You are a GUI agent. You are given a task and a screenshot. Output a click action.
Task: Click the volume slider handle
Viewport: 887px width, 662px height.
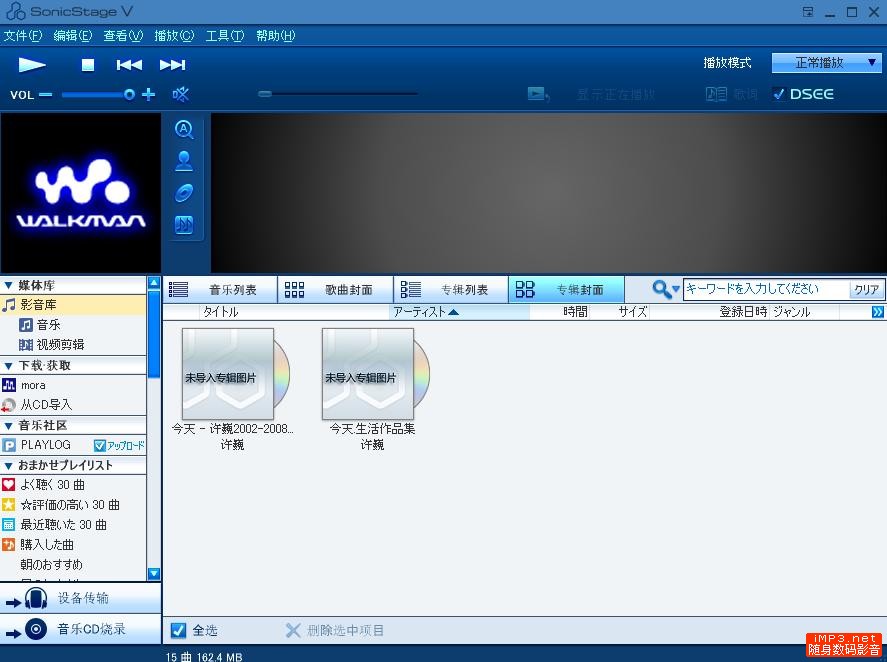130,94
